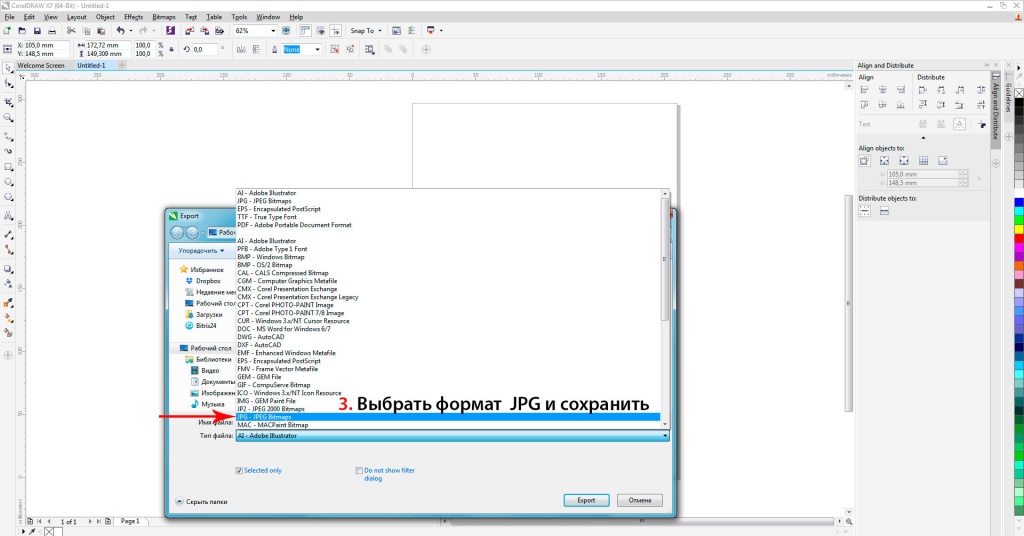The image size is (1024, 536).
Task: Choose PDF - Adobe Portable Document Format
Action: (x=295, y=225)
